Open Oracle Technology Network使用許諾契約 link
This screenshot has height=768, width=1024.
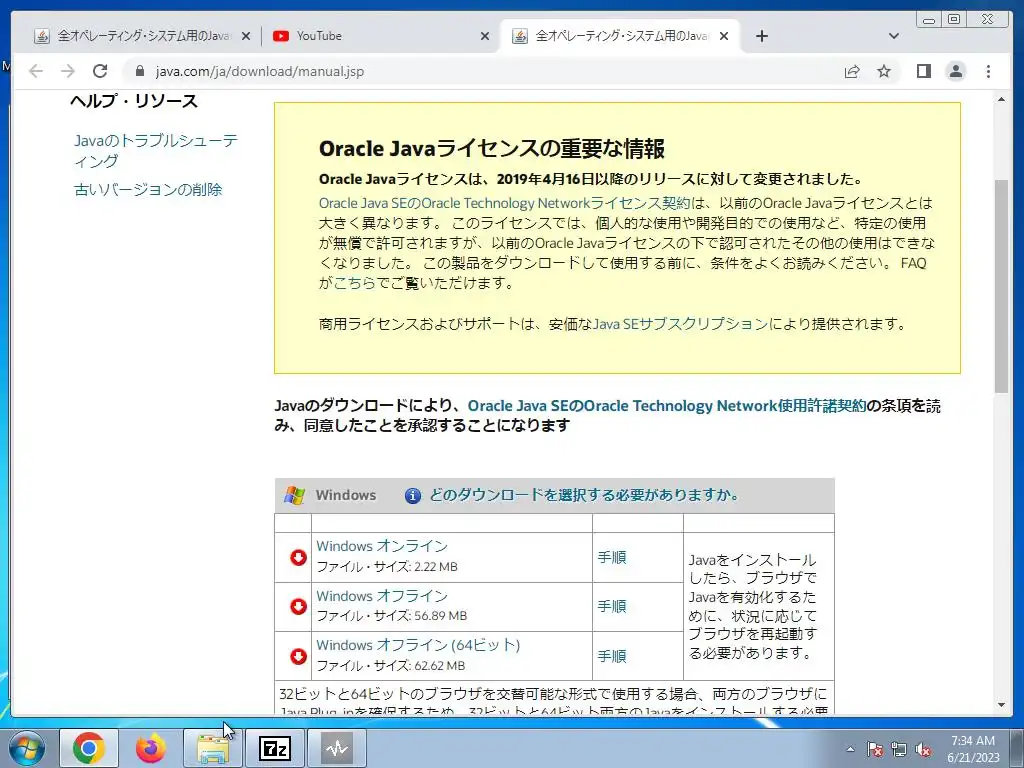click(x=667, y=406)
